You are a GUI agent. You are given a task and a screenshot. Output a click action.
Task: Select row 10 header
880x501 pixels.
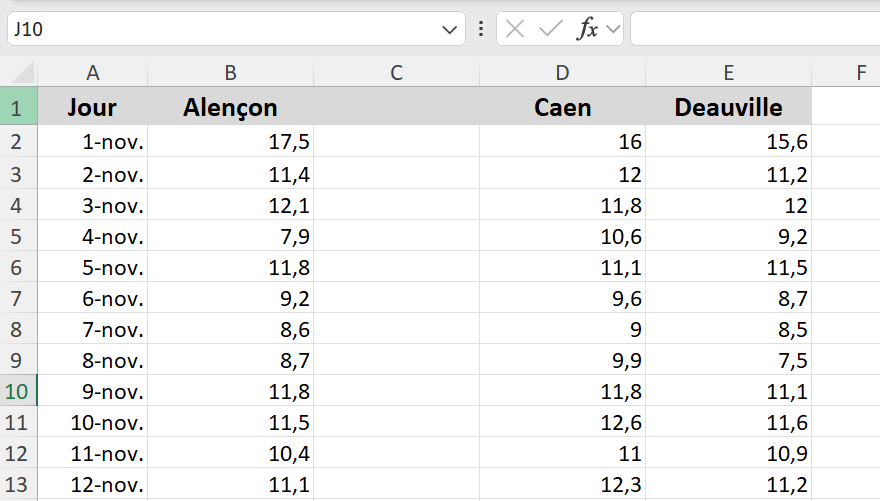17,390
